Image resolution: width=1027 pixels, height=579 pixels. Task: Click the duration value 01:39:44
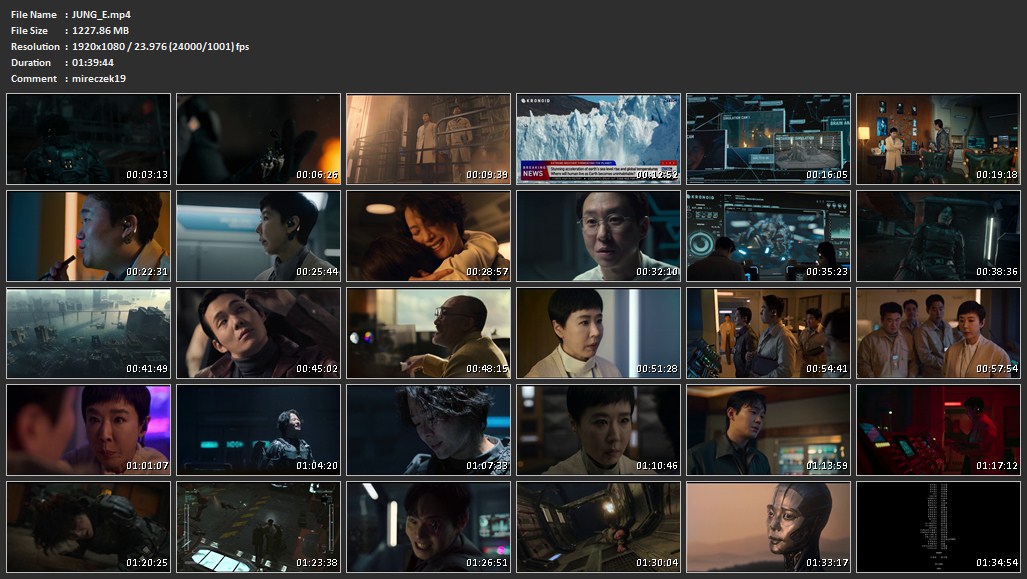pyautogui.click(x=93, y=63)
